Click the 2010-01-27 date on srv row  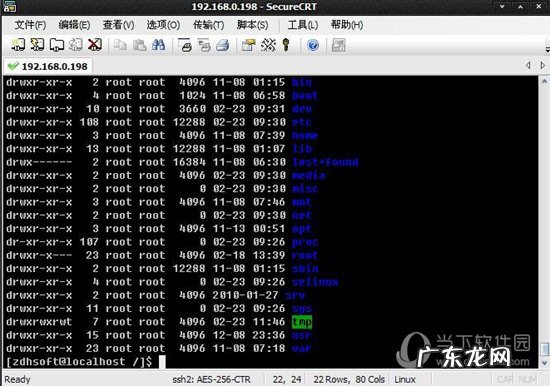pos(245,295)
